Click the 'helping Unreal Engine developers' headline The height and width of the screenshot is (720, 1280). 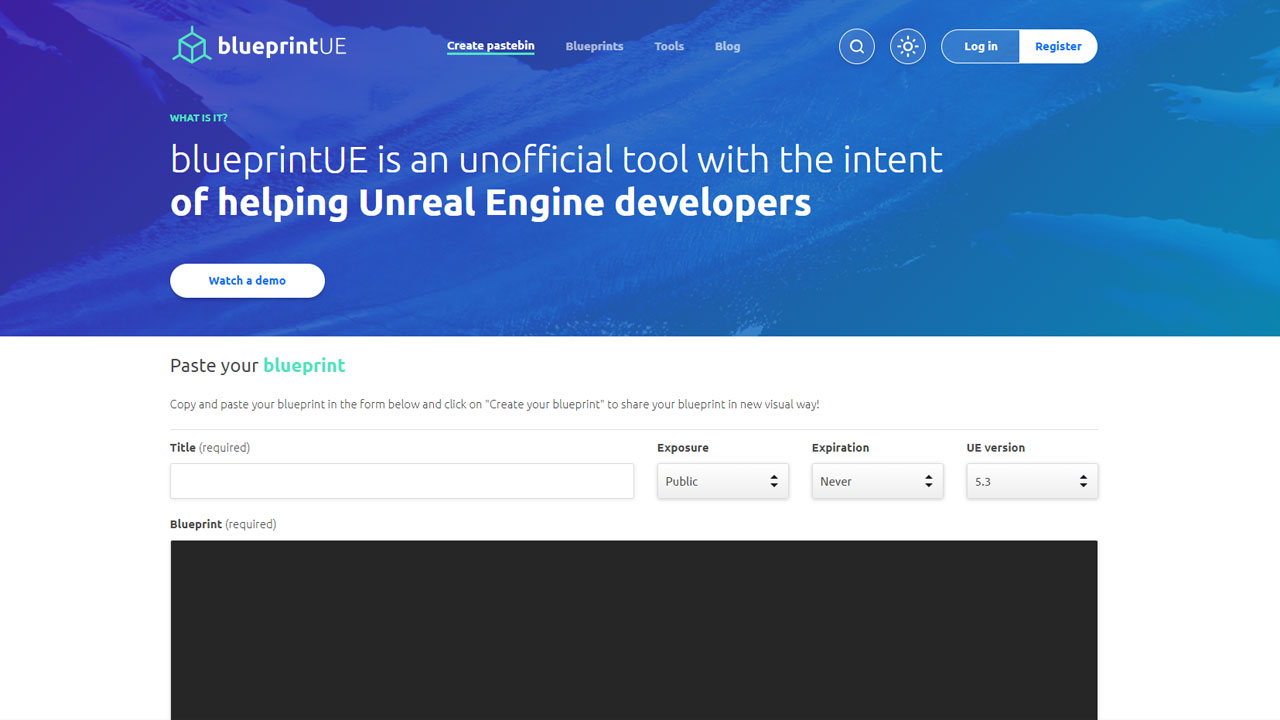click(514, 203)
